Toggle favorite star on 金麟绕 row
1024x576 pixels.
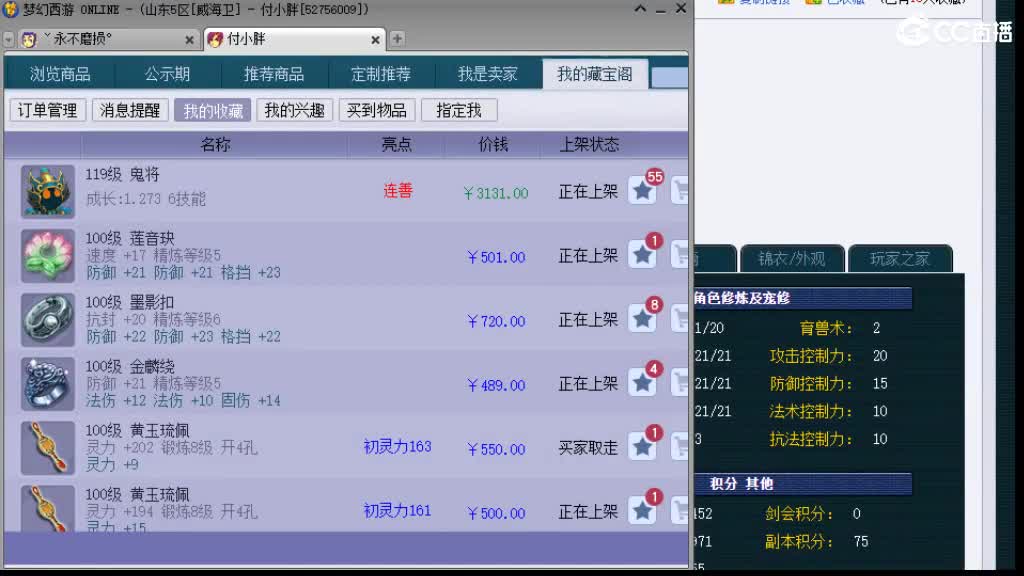[x=643, y=383]
